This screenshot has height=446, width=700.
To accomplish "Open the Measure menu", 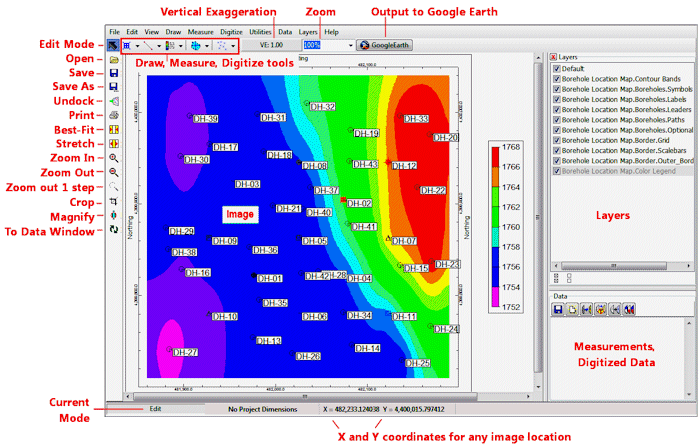I will point(200,33).
